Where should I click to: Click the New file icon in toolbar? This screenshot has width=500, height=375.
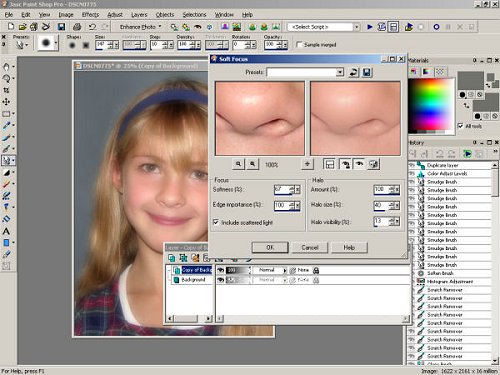[11, 27]
